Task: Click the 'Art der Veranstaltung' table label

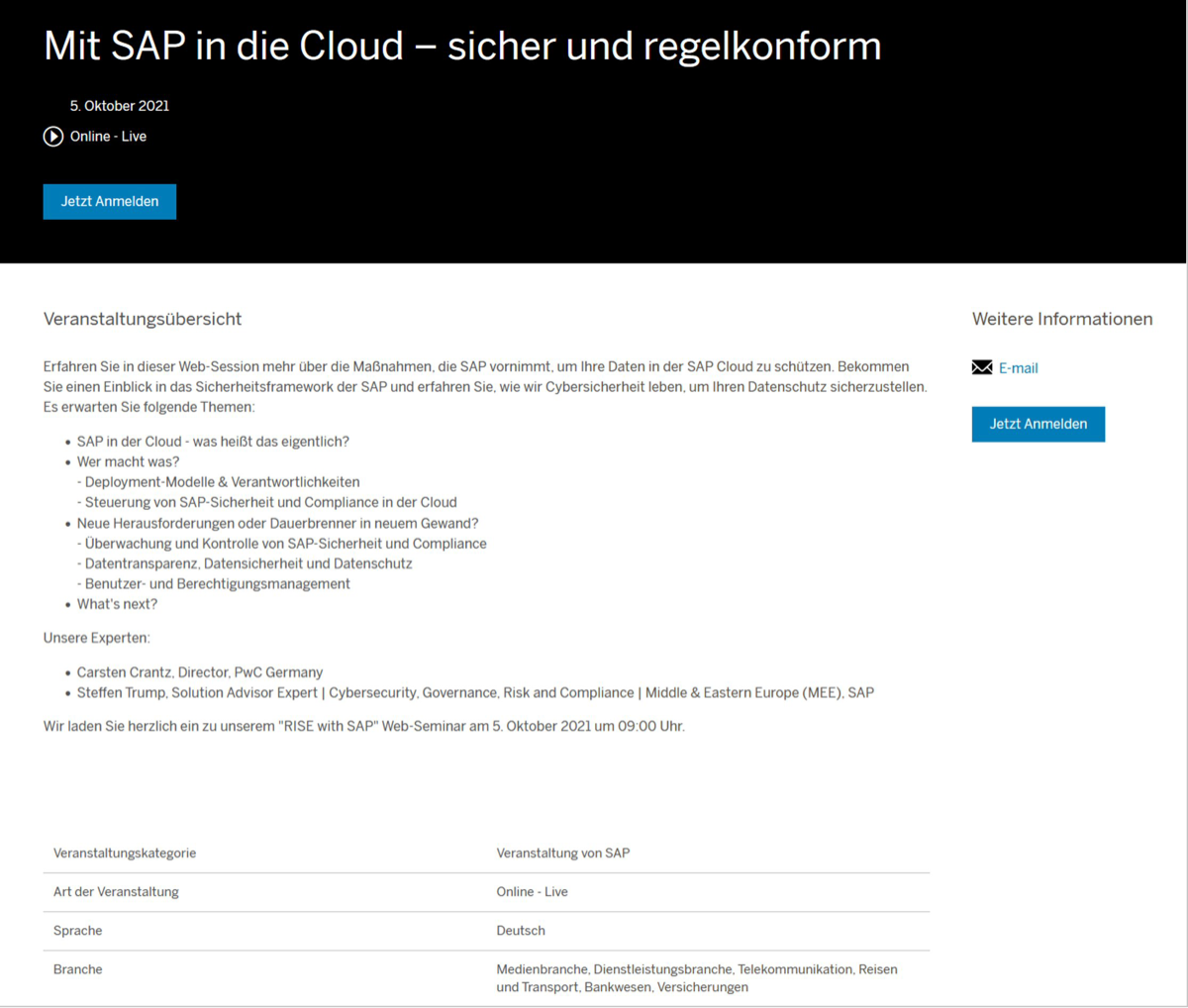Action: [x=116, y=891]
